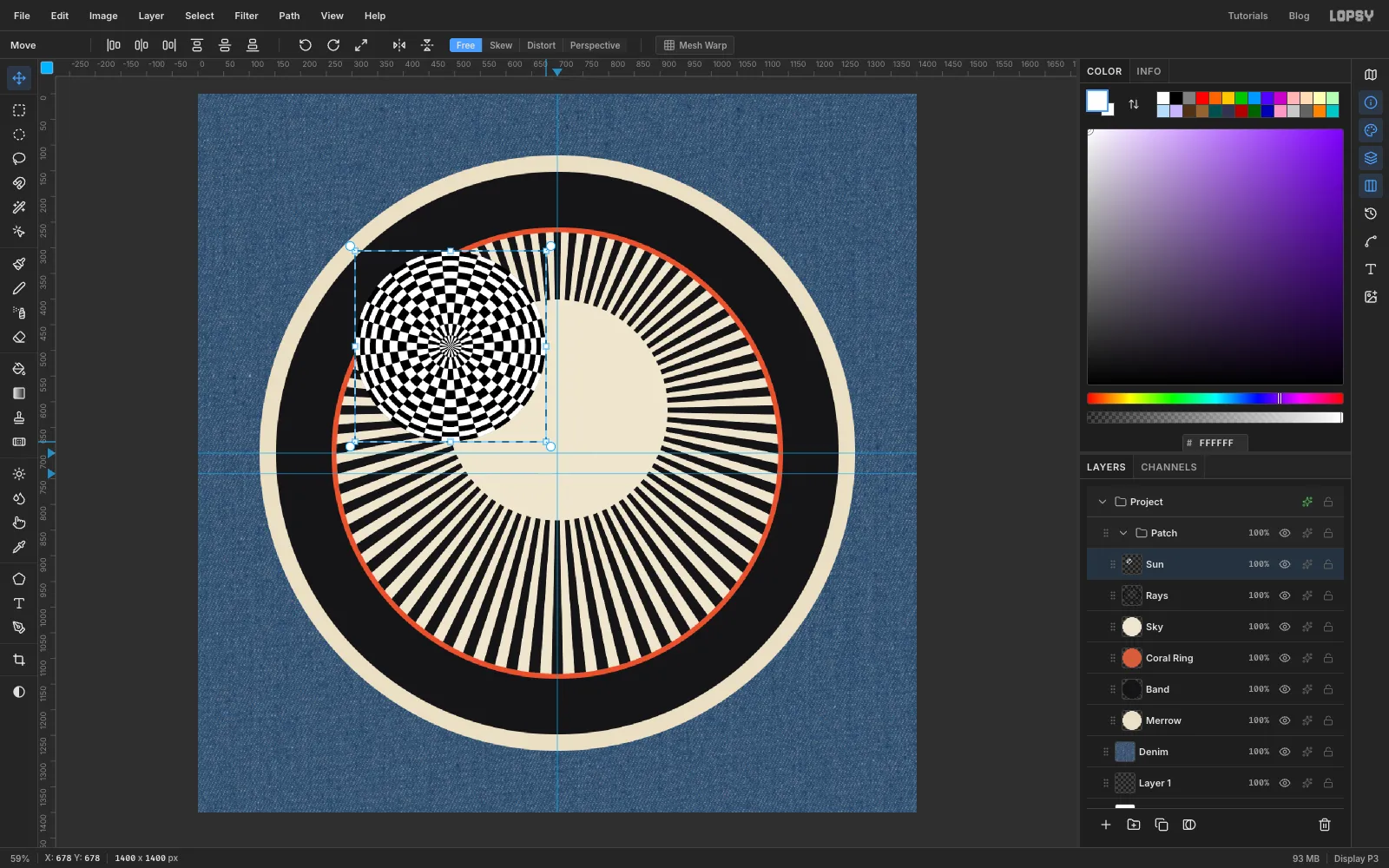Select the Coral Ring layer thumbnail
This screenshot has width=1389, height=868.
[x=1132, y=658]
